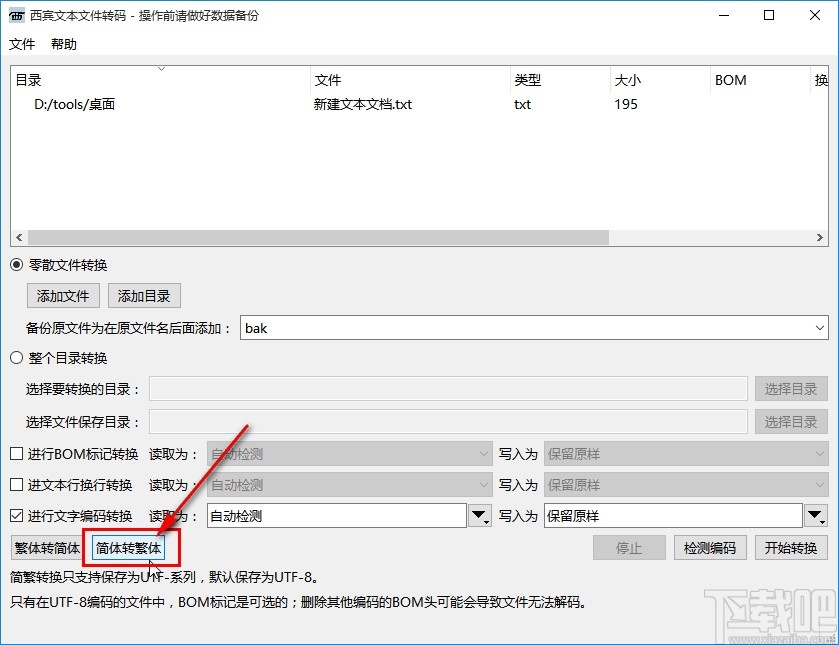Start conversion with the 开始转换 button
Image resolution: width=839 pixels, height=645 pixels.
click(x=792, y=548)
